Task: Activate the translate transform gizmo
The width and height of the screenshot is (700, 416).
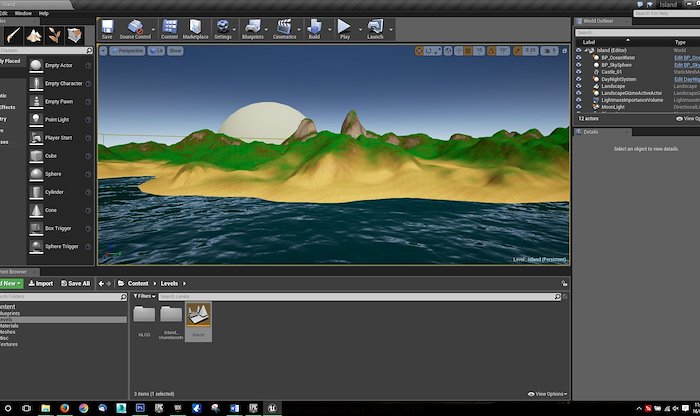Action: click(419, 51)
